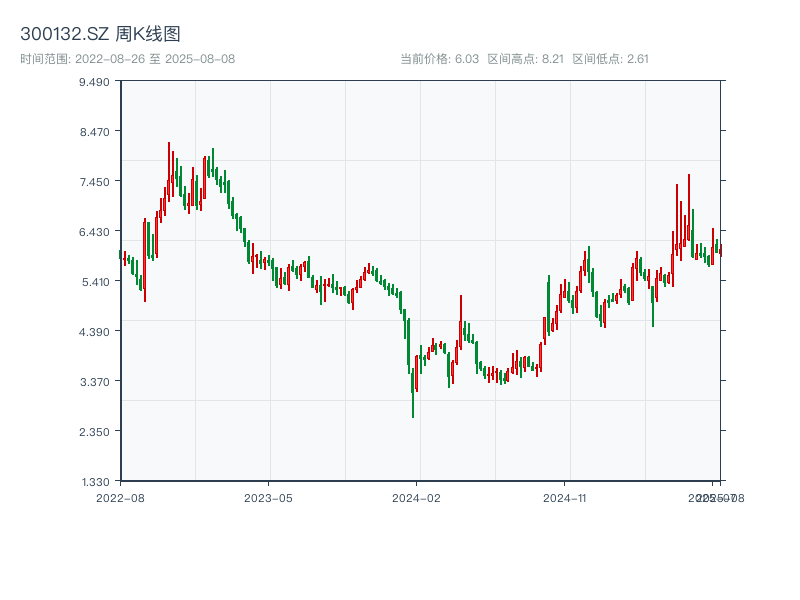Click the 2022-08 date axis label
800x600 pixels.
point(120,497)
